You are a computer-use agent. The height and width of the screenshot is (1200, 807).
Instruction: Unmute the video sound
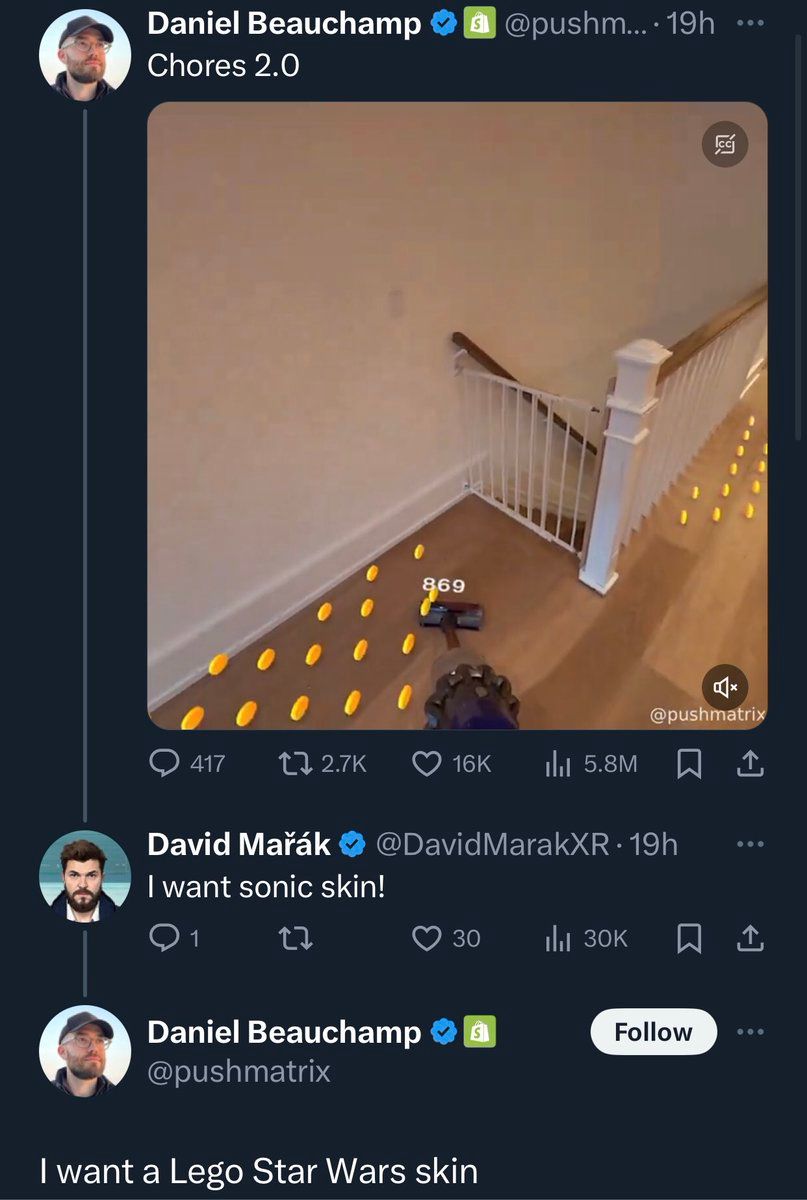[725, 687]
